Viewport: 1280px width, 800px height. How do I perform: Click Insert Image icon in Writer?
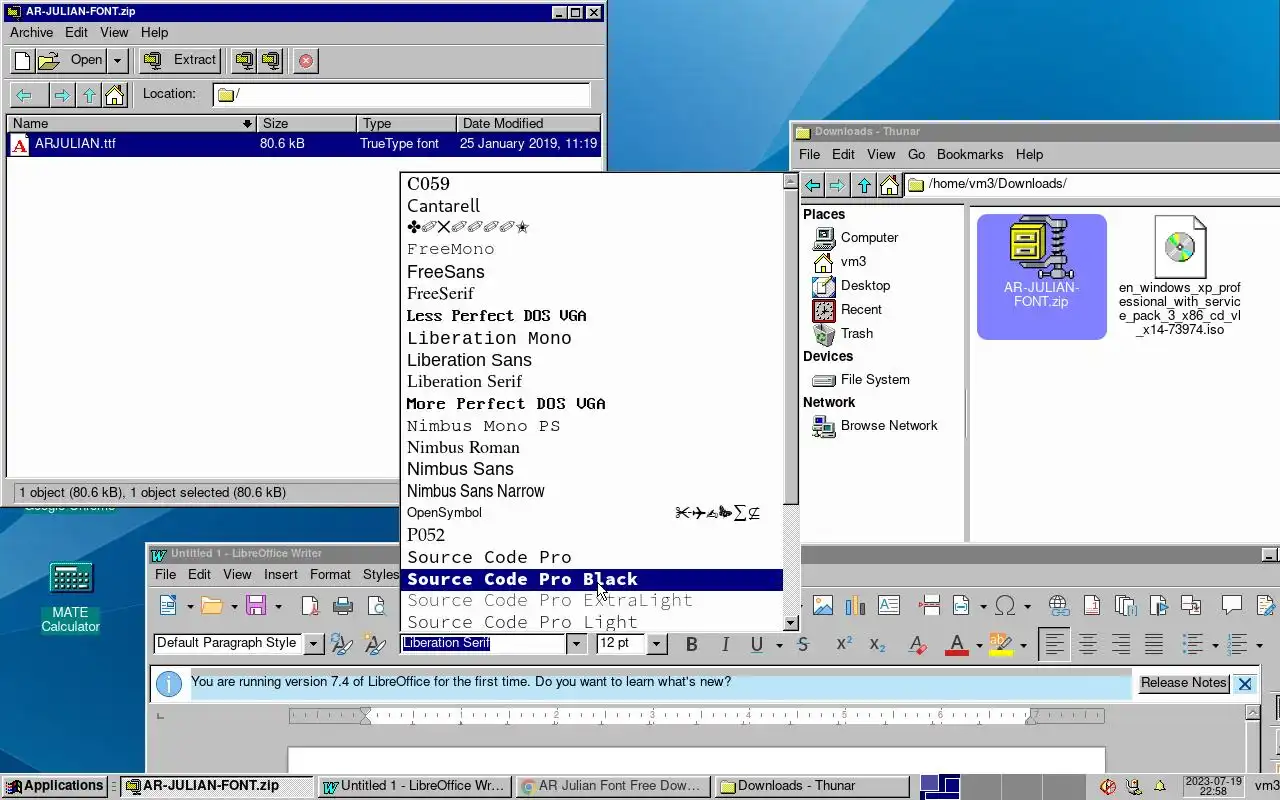pyautogui.click(x=823, y=605)
